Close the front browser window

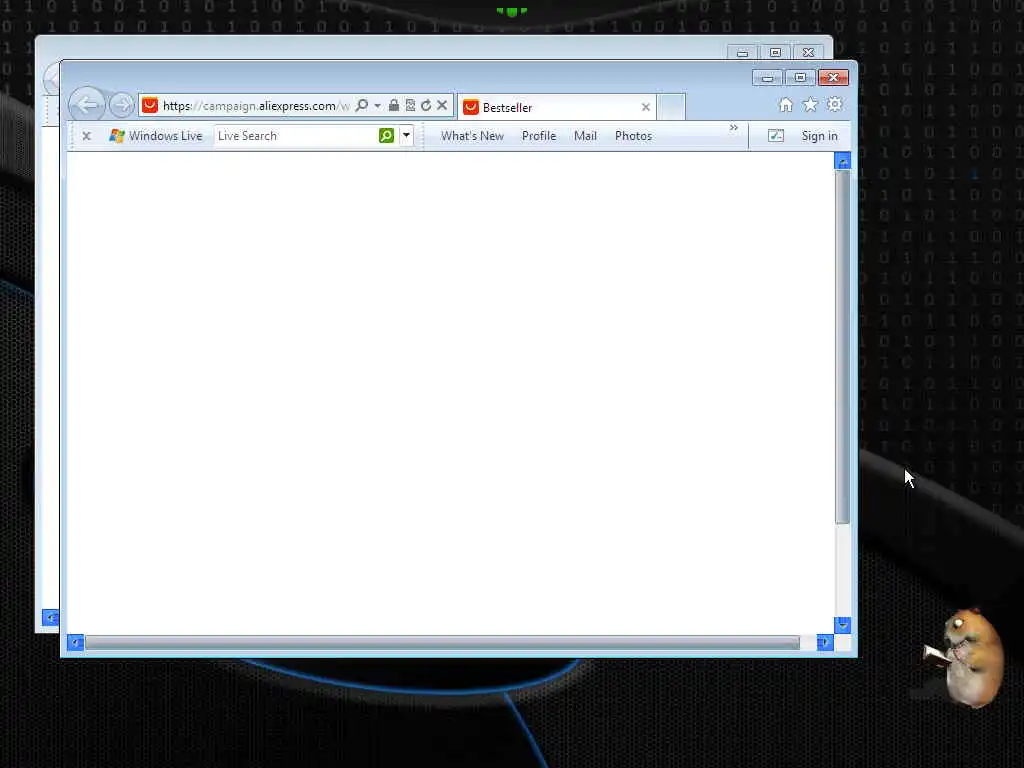833,78
